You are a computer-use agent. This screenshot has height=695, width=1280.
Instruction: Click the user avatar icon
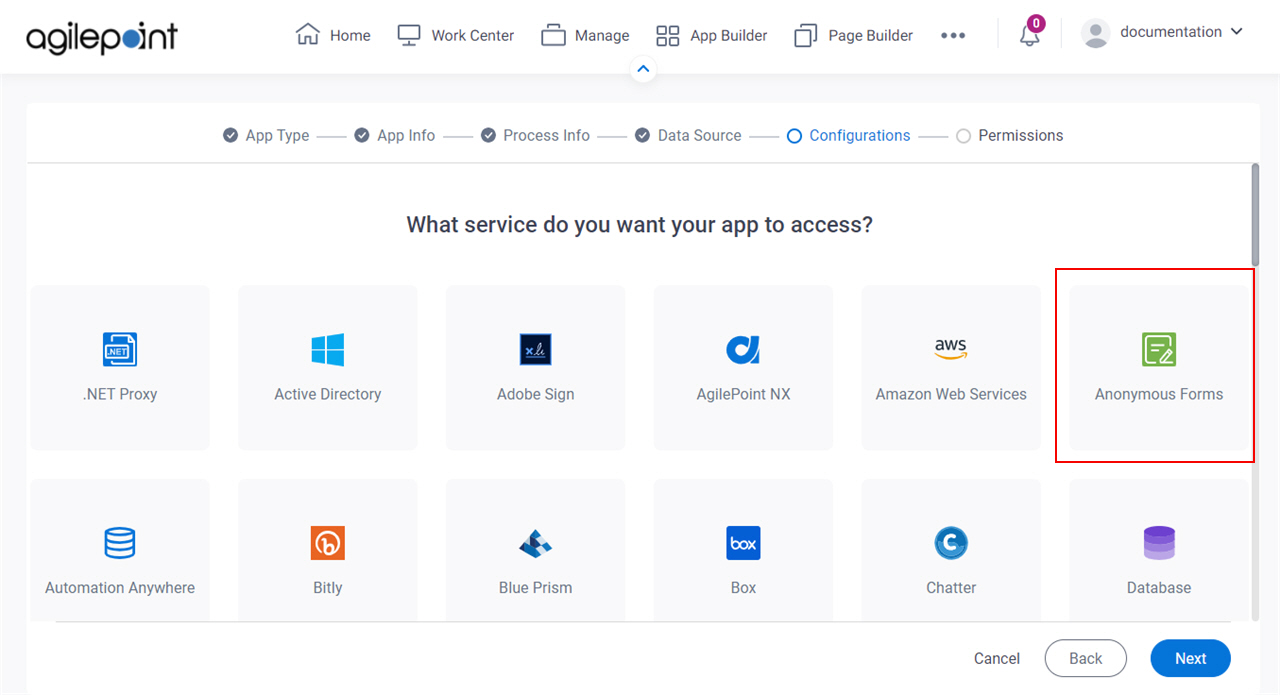(x=1096, y=33)
